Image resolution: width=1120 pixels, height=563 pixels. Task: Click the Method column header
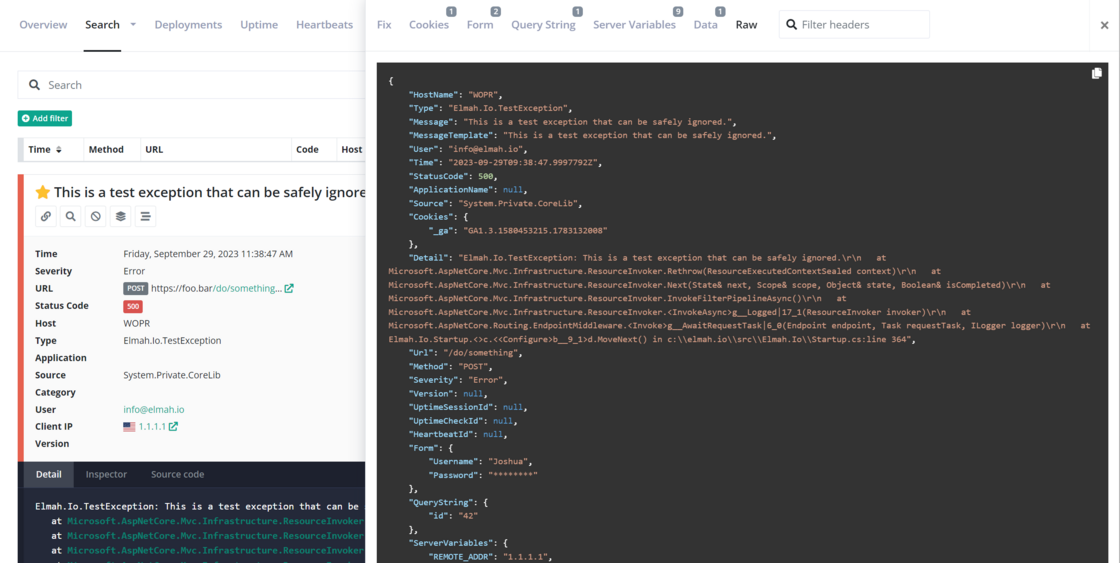coord(106,150)
